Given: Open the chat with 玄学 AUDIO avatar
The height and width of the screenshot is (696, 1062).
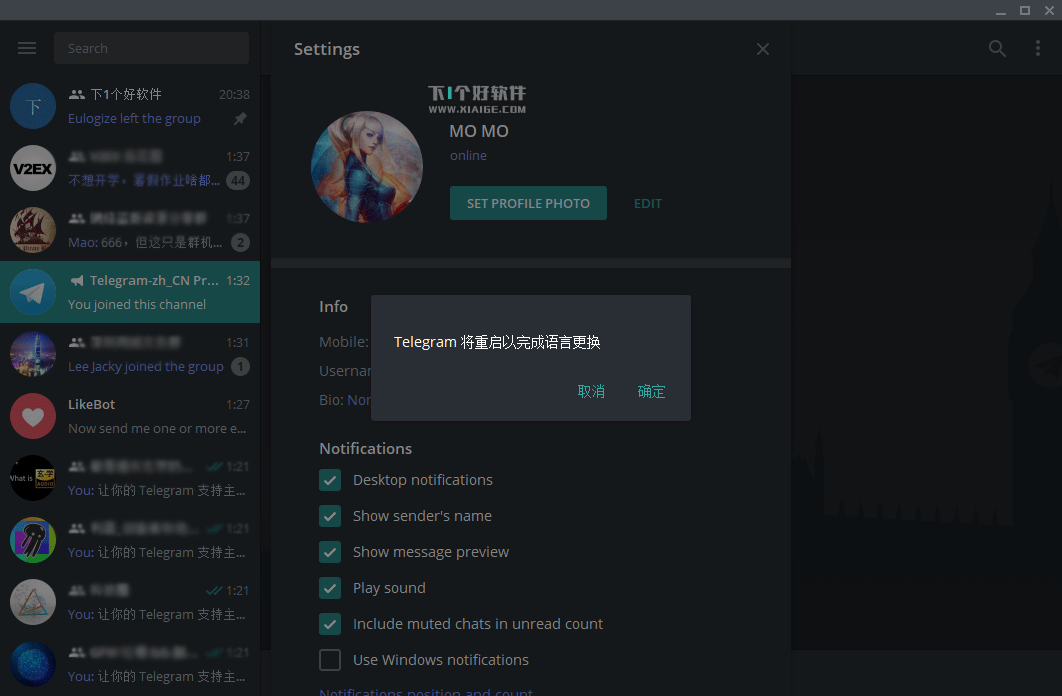Looking at the screenshot, I should pos(130,478).
